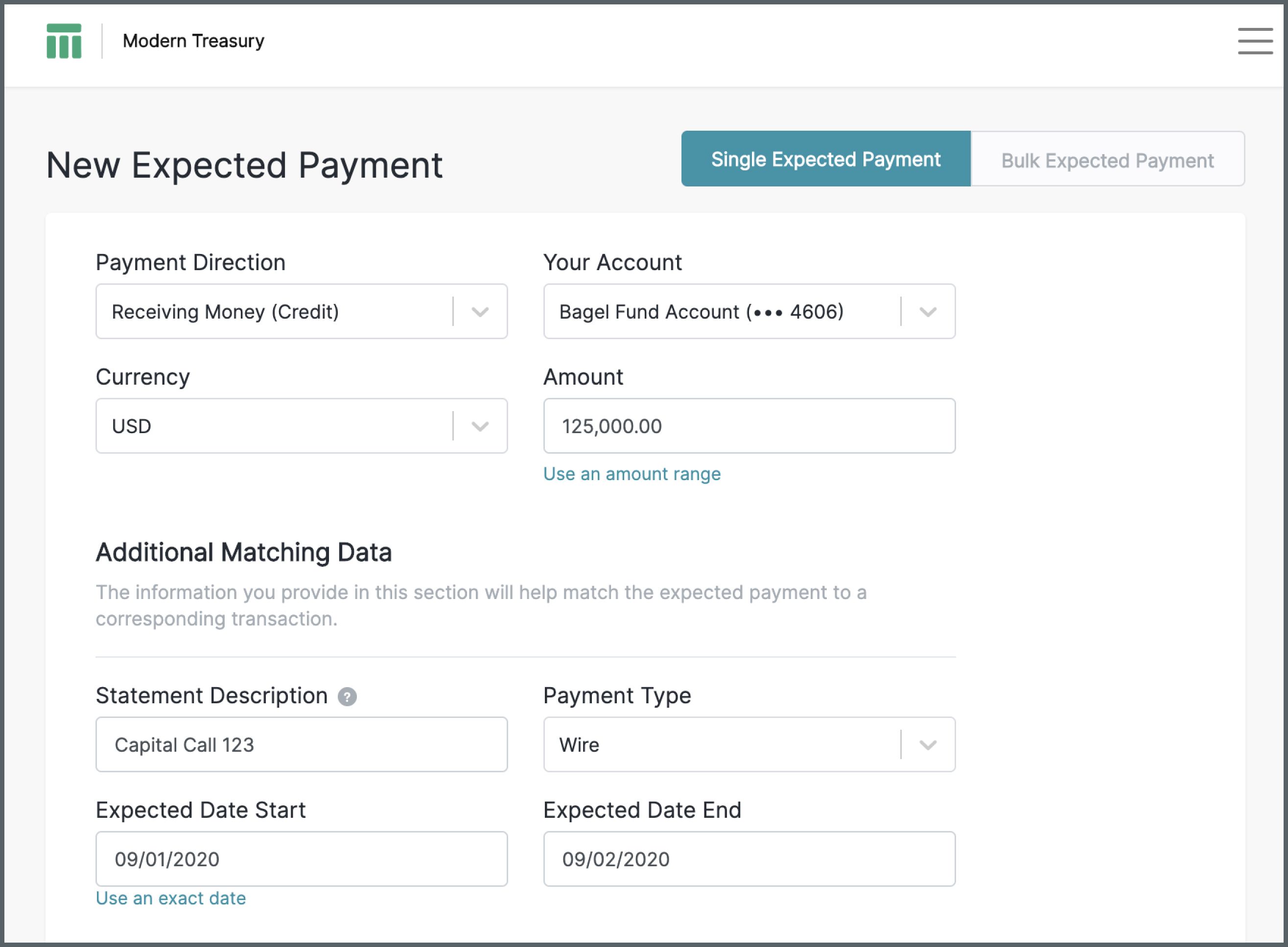Edit the Amount field showing 125,000.00

pos(749,426)
